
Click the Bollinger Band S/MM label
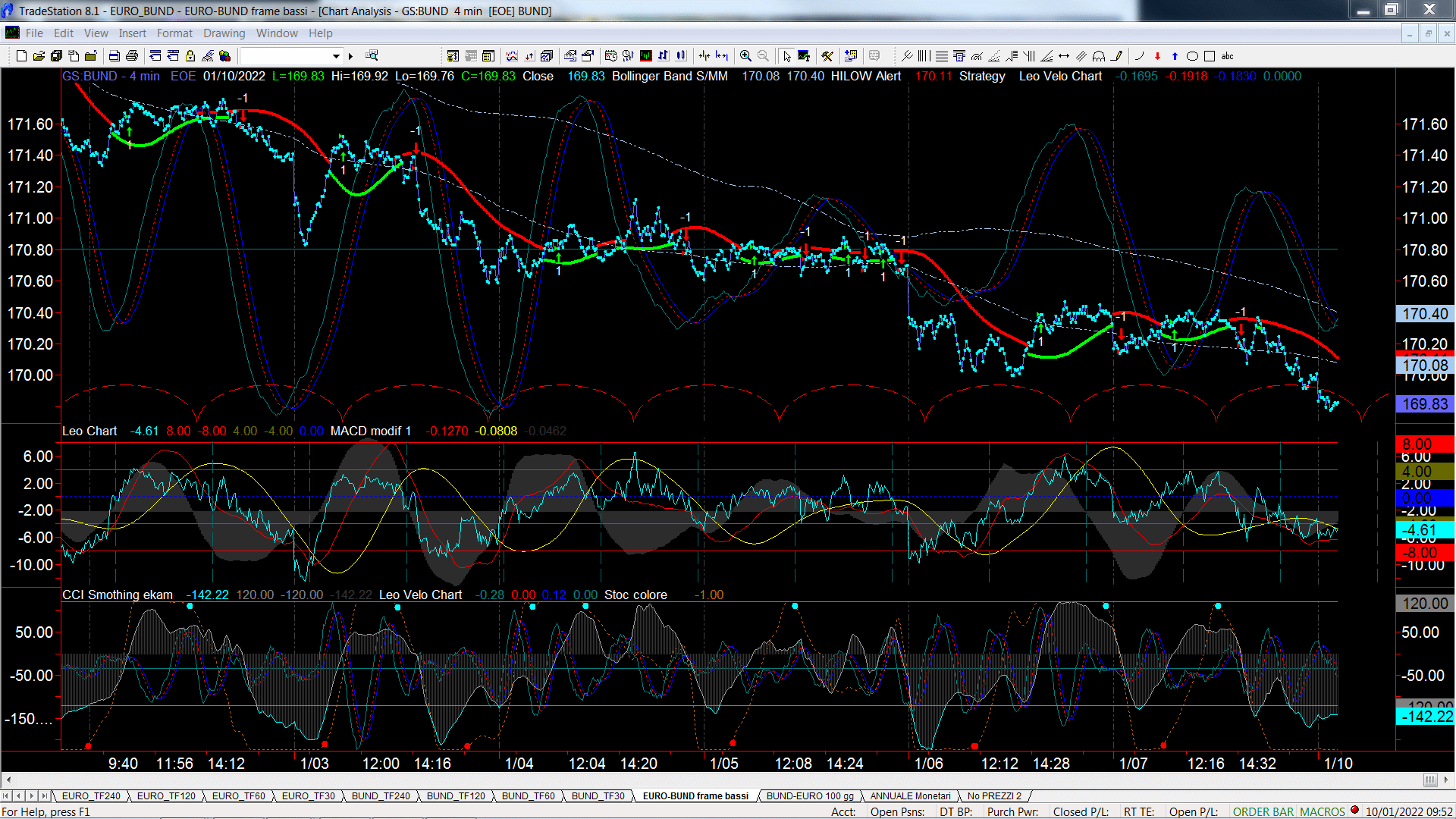670,77
